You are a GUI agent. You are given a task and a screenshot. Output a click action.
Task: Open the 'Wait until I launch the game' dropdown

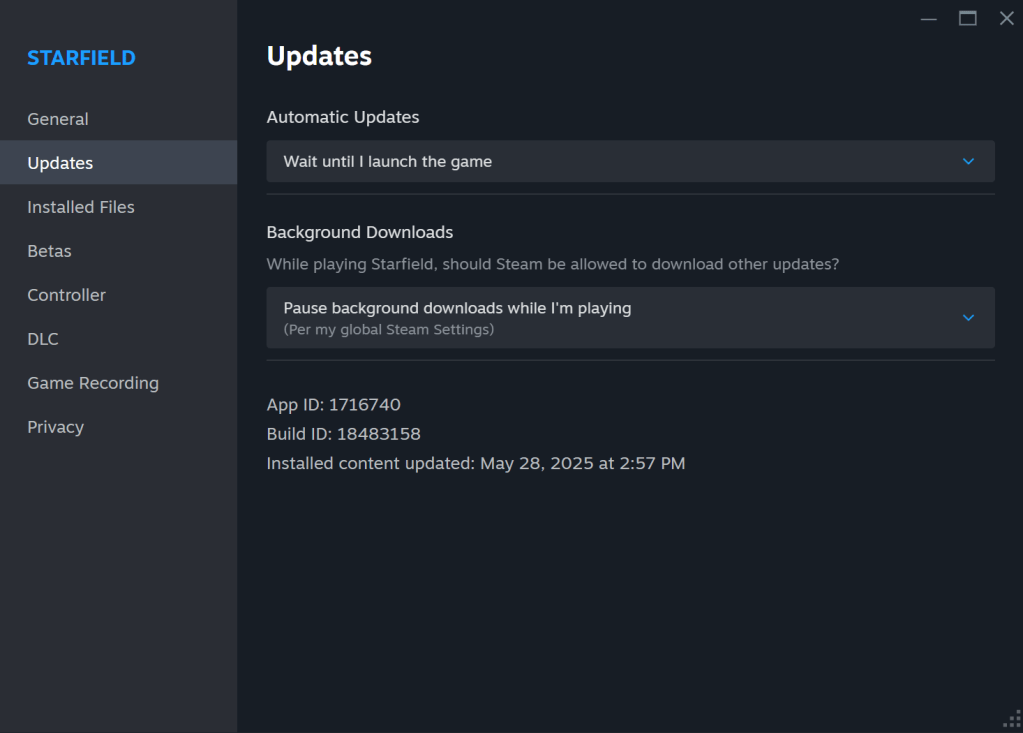pos(630,161)
